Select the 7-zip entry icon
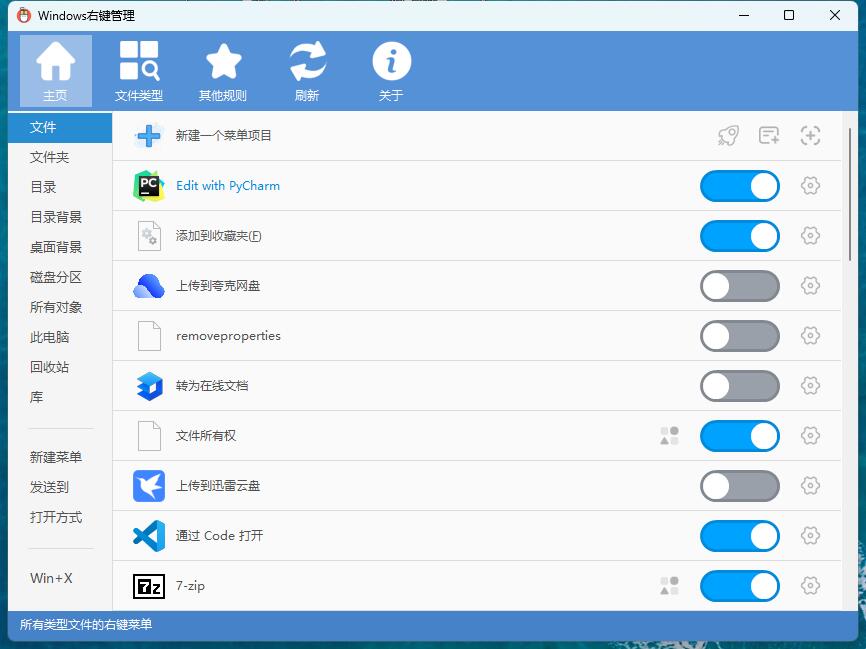Viewport: 866px width, 649px height. pos(148,586)
